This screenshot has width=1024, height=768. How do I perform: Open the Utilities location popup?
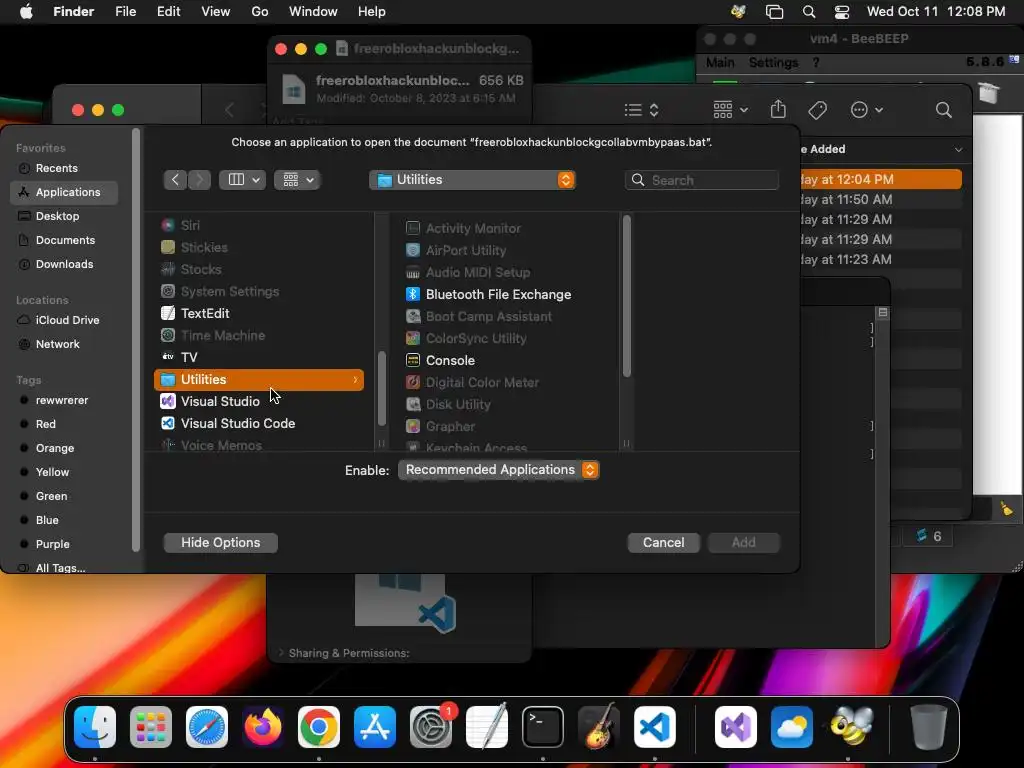[x=472, y=180]
